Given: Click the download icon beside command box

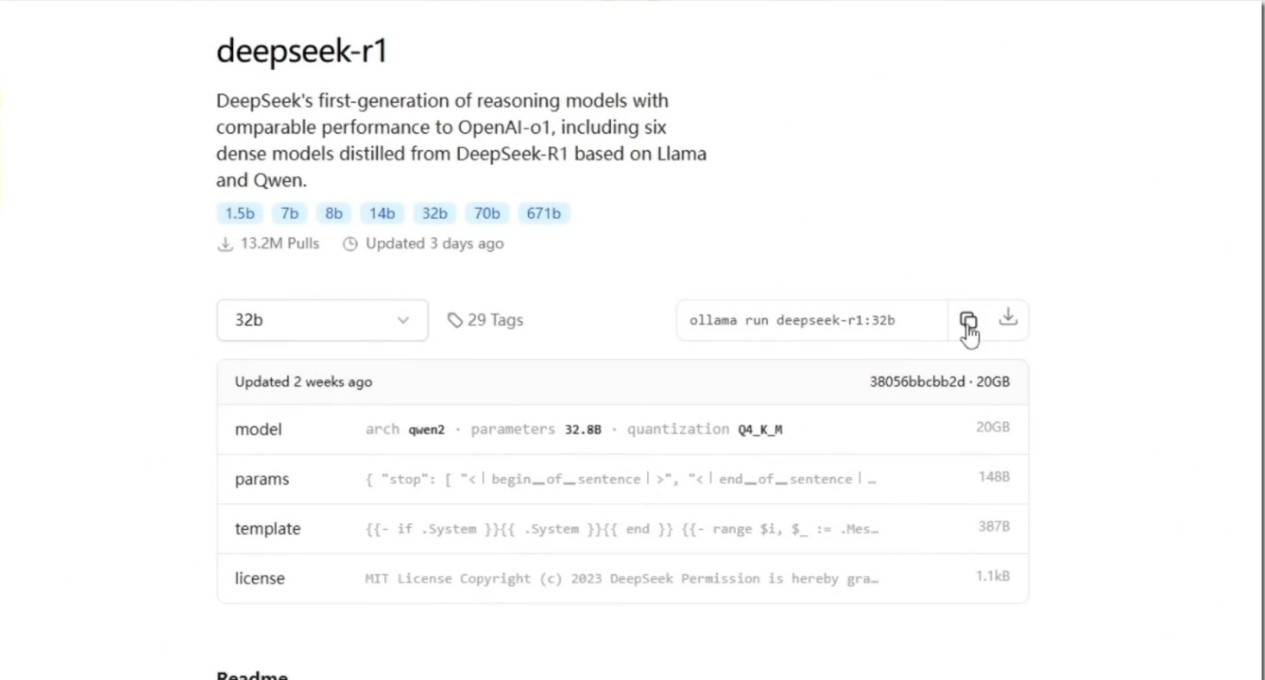Looking at the screenshot, I should point(1008,317).
